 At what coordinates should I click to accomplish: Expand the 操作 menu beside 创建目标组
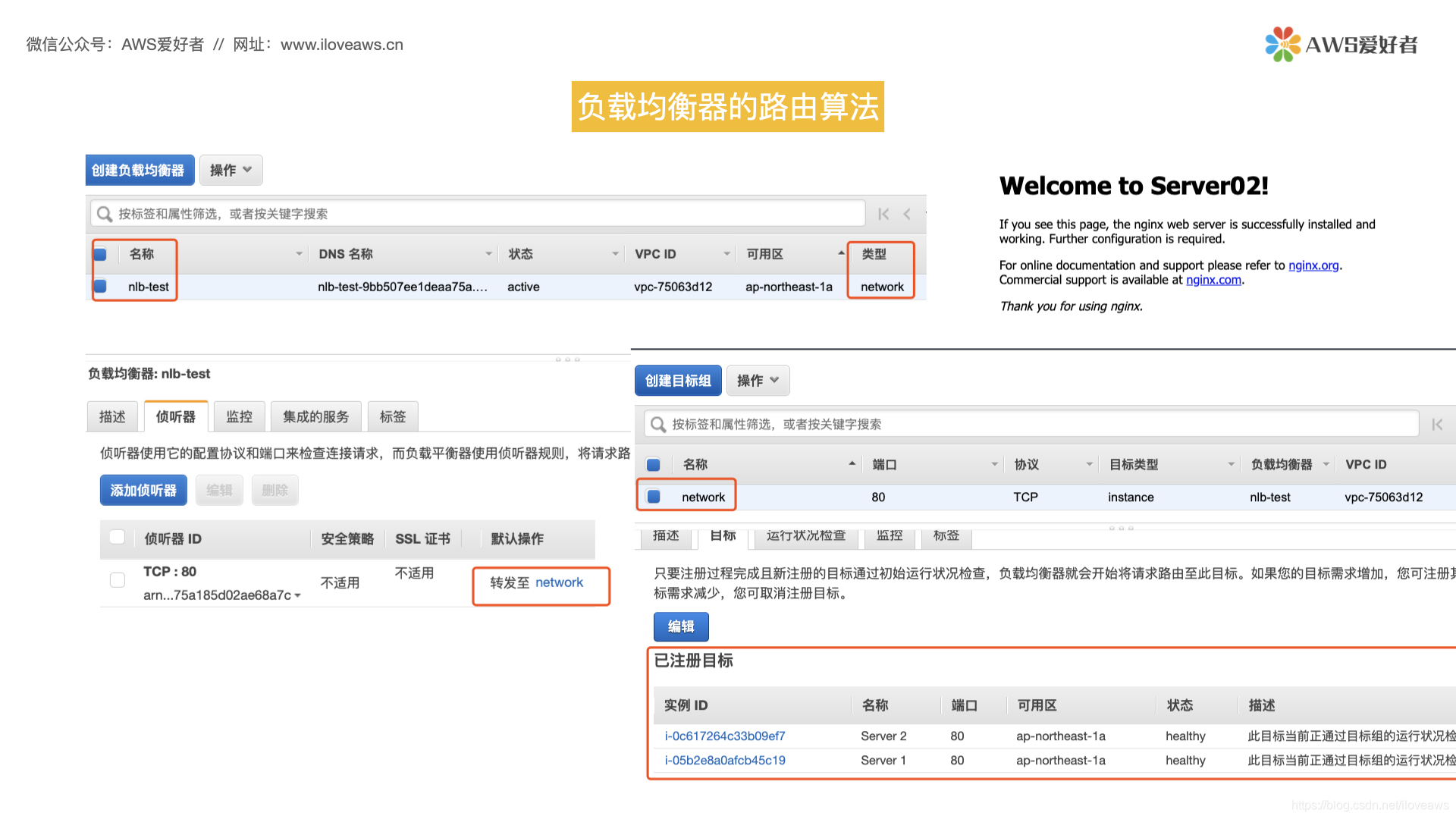pyautogui.click(x=758, y=381)
